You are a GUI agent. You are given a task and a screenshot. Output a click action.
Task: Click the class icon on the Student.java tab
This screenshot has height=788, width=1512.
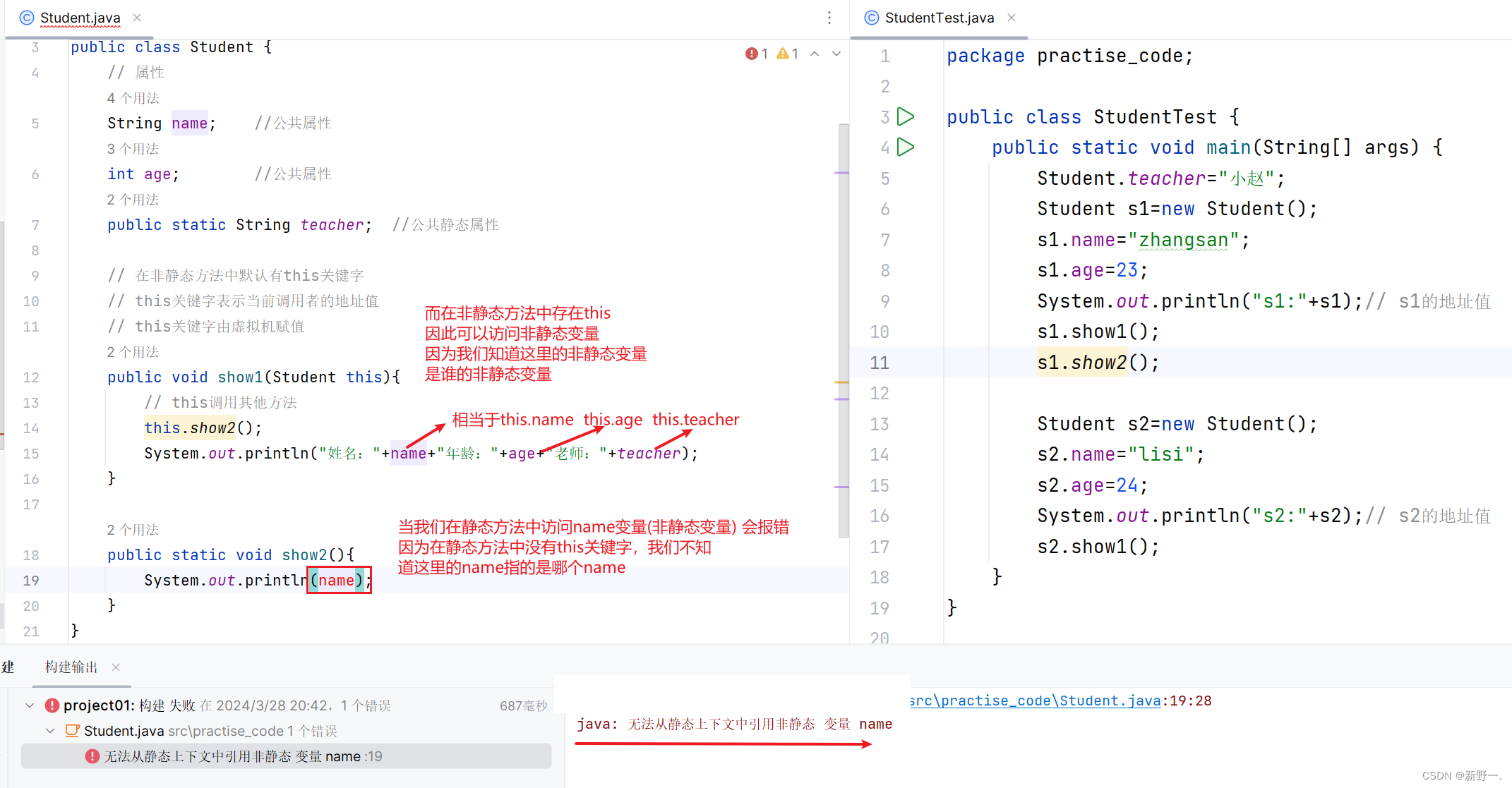[26, 18]
